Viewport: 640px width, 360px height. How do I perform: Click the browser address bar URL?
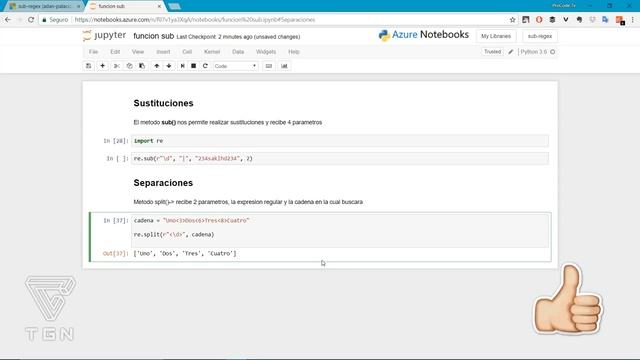pyautogui.click(x=195, y=20)
